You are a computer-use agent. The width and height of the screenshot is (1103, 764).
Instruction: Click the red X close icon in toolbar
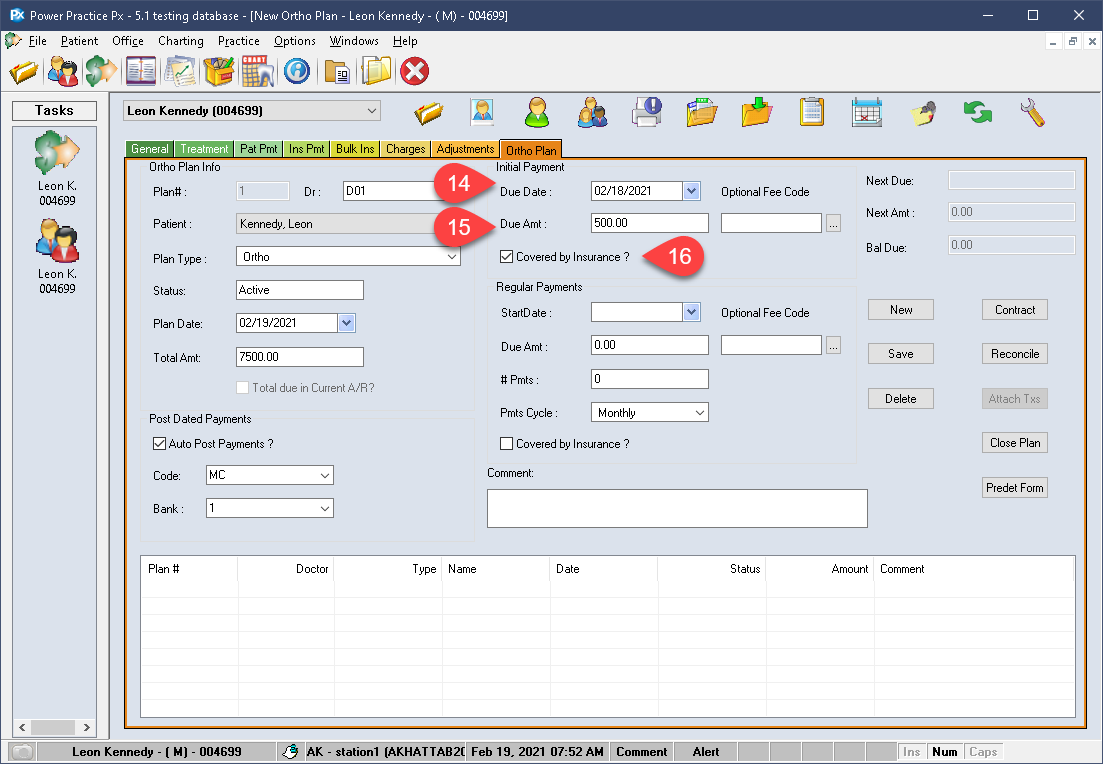coord(414,72)
